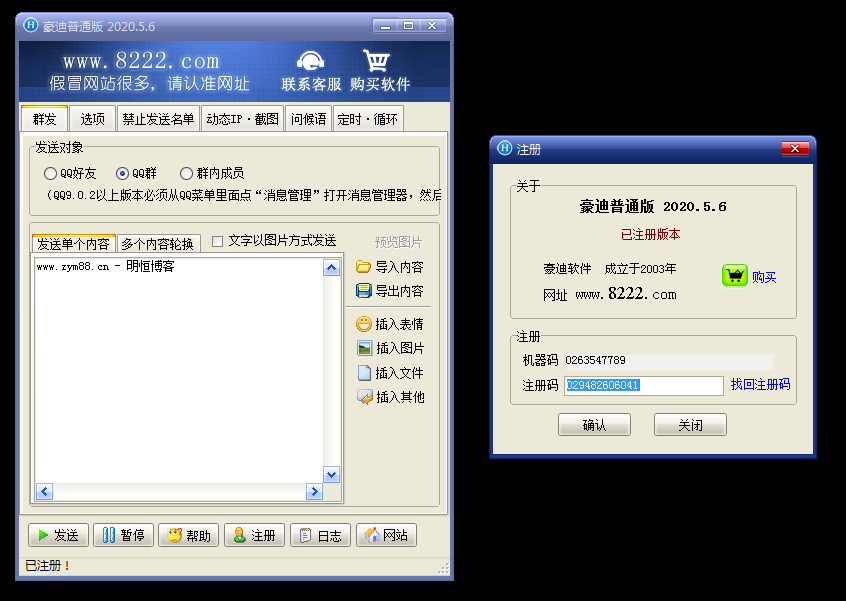The height and width of the screenshot is (601, 846).
Task: Select the QQ好友 radio button
Action: tap(50, 173)
